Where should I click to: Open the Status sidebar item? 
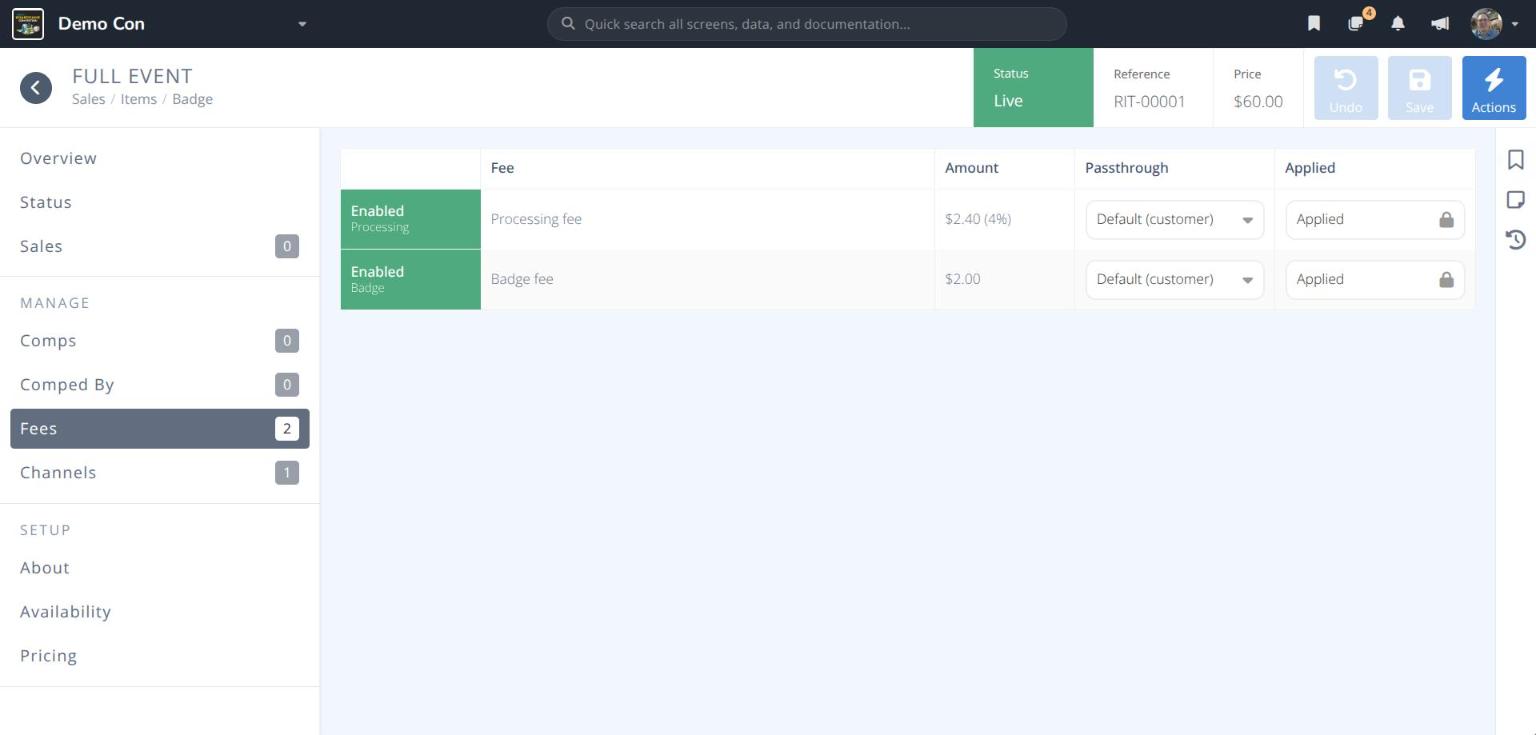point(160,202)
